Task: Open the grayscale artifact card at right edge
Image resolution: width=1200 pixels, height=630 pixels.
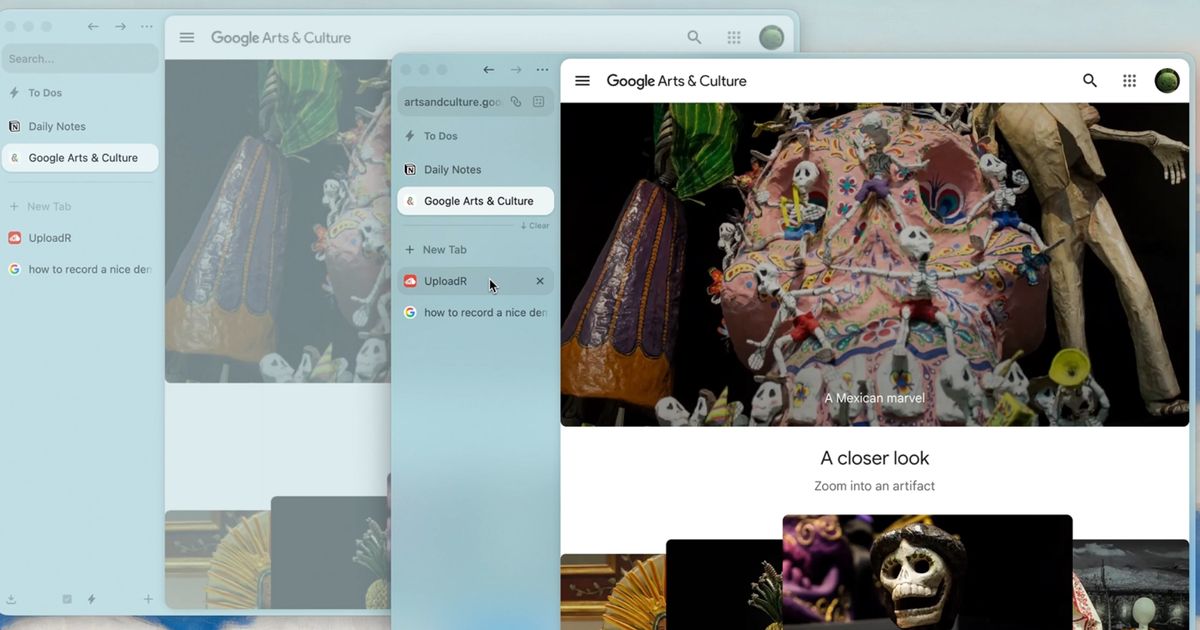Action: 1131,585
